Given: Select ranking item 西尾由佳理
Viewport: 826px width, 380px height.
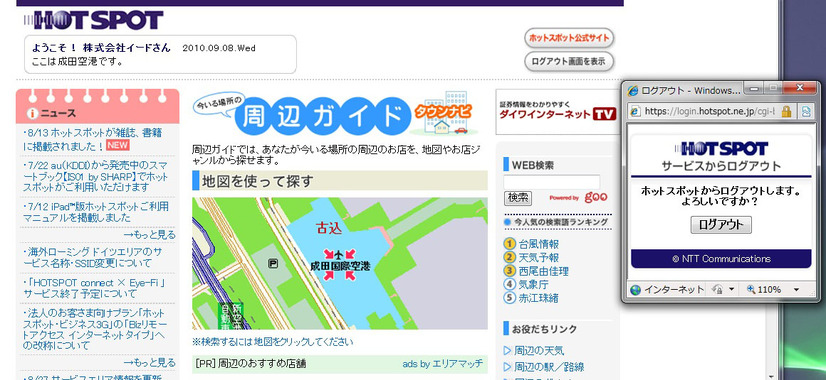Looking at the screenshot, I should pos(544,271).
